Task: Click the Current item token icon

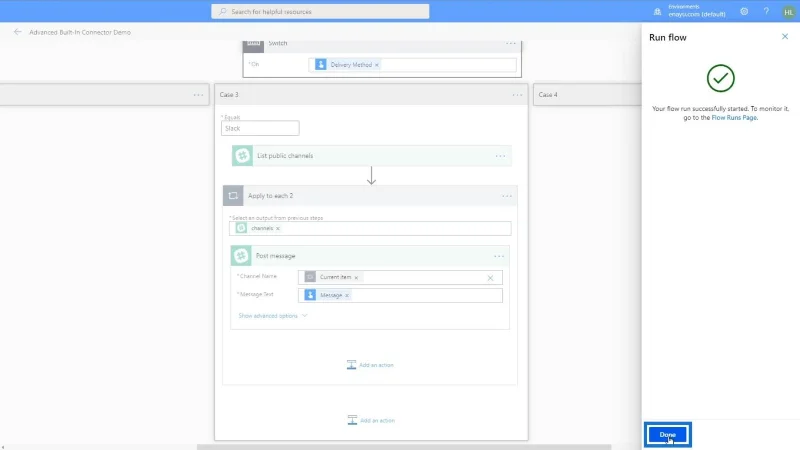Action: coord(310,277)
